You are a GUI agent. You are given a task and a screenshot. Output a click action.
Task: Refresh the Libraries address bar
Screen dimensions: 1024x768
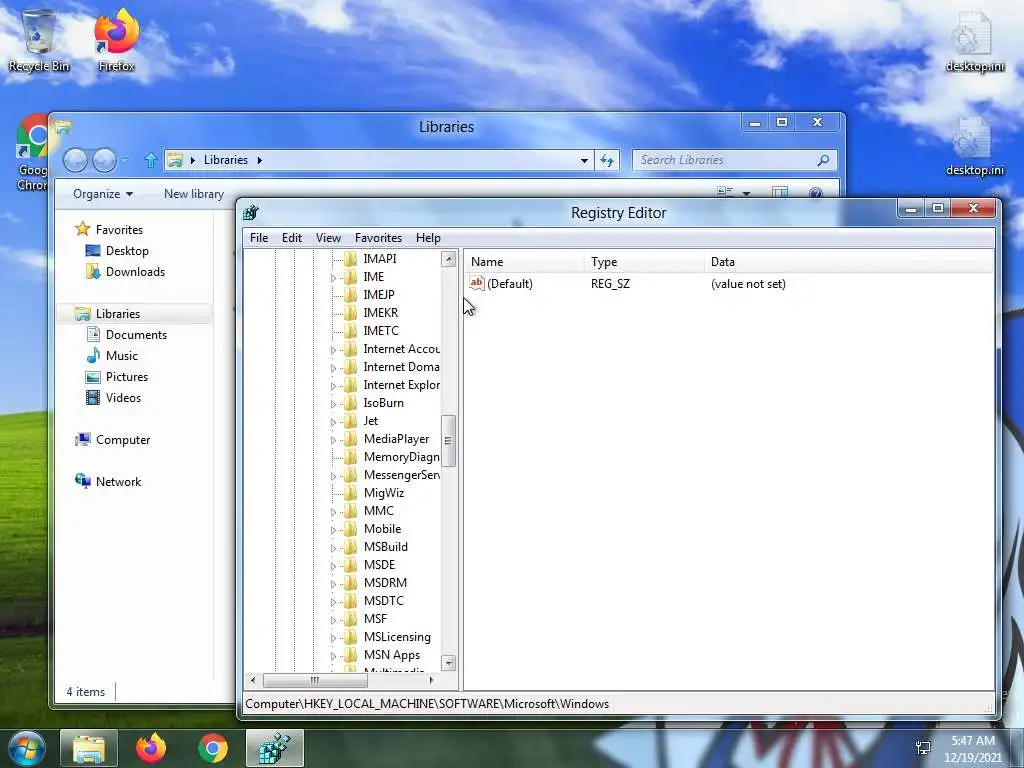point(607,160)
